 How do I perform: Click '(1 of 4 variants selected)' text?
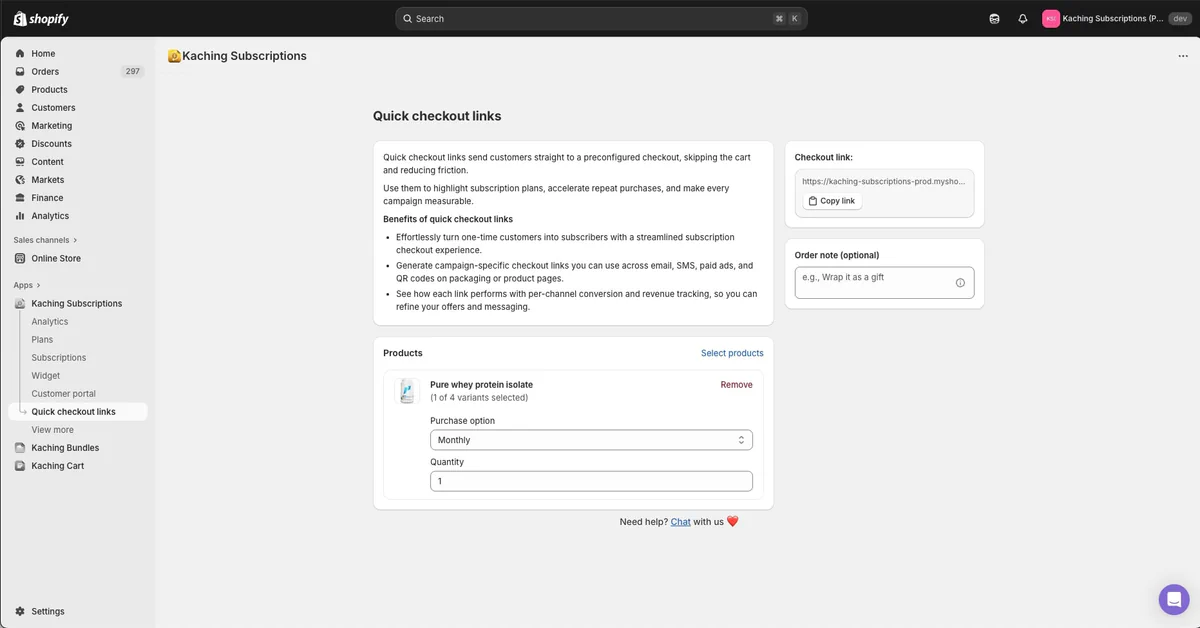479,398
